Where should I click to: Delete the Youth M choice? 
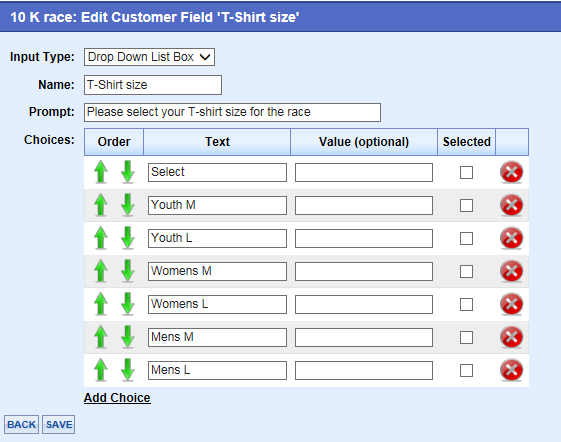pyautogui.click(x=511, y=205)
